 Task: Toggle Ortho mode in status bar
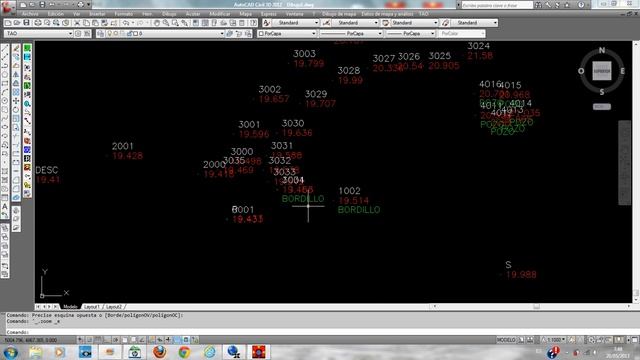[x=107, y=340]
